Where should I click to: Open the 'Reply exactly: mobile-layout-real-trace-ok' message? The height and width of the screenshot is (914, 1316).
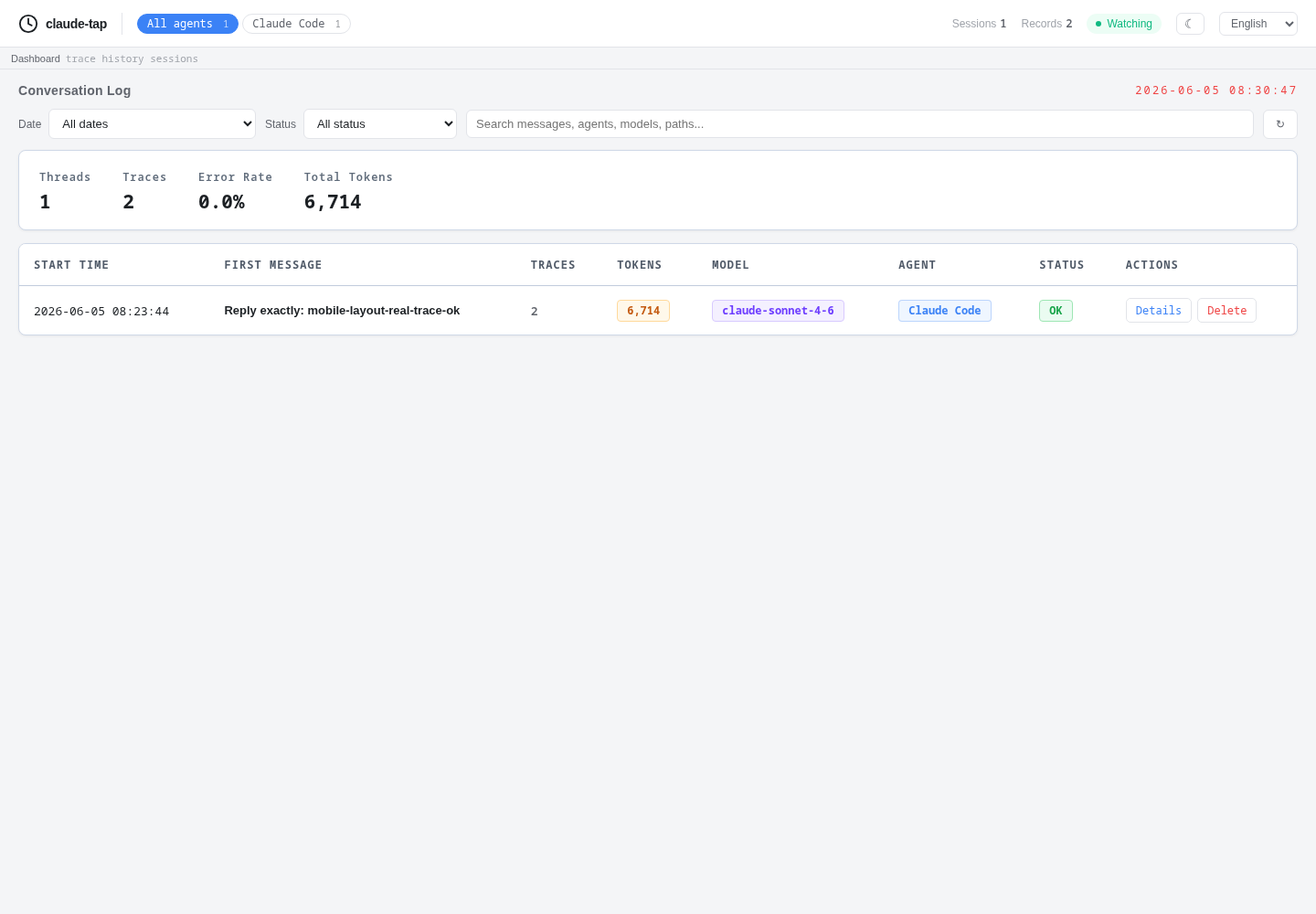pos(342,311)
